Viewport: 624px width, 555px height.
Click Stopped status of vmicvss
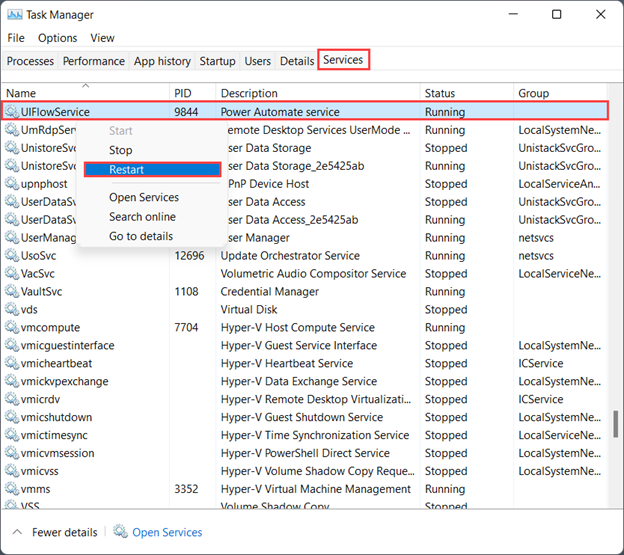coord(446,471)
